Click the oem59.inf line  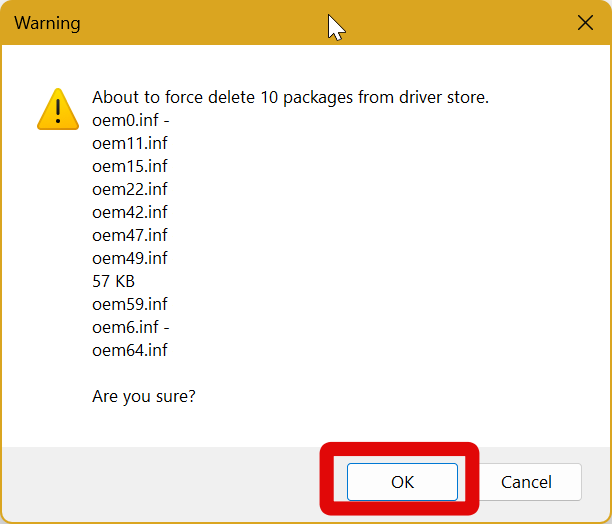coord(129,304)
